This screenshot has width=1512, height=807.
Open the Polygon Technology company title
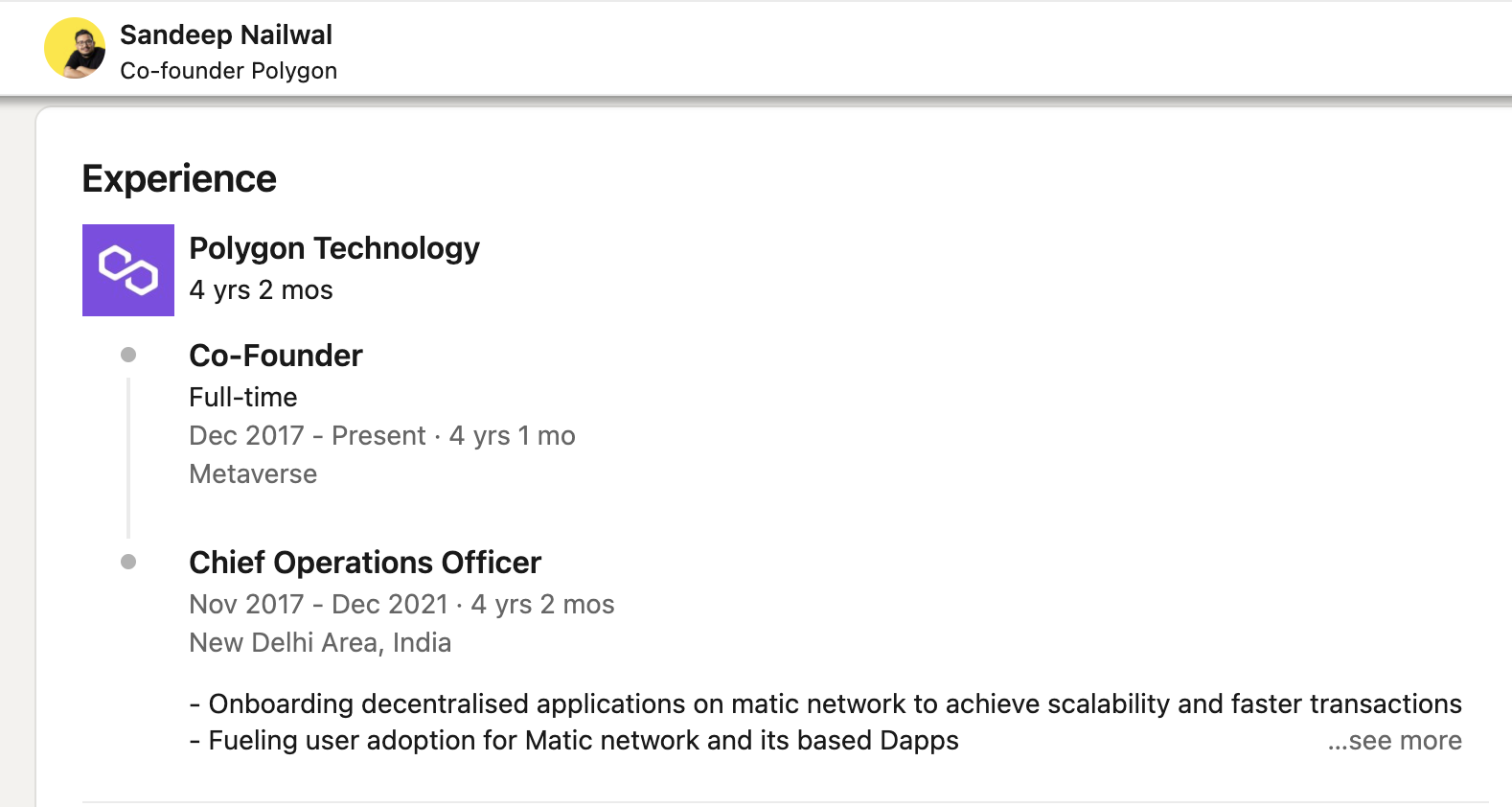(x=334, y=248)
